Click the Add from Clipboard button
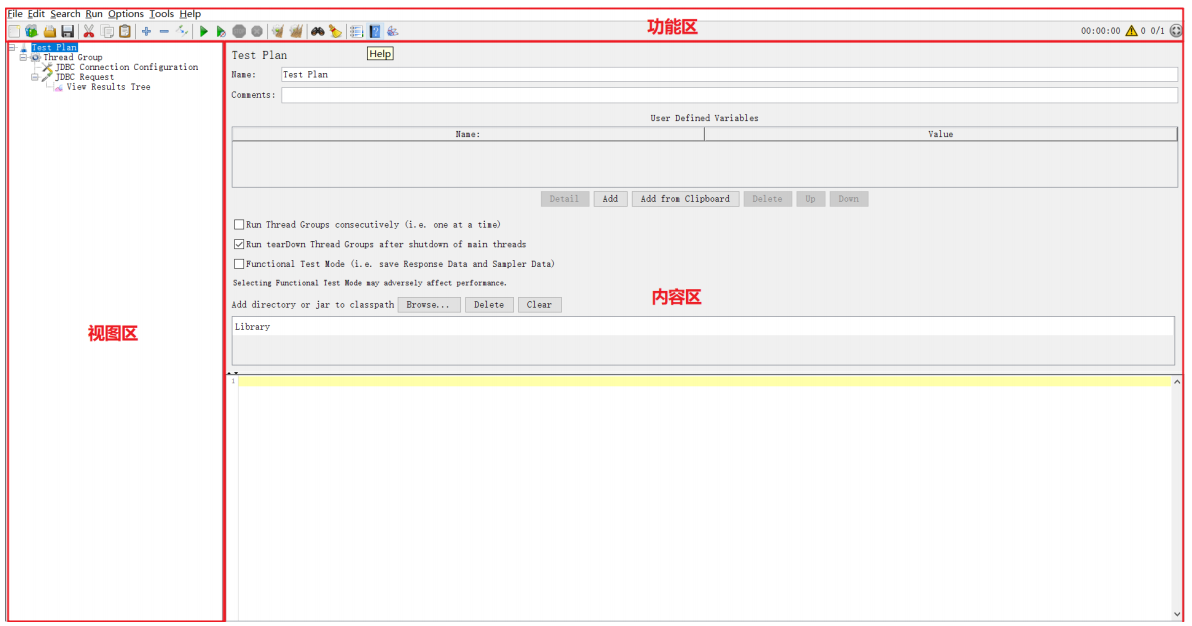This screenshot has width=1192, height=626. tap(685, 199)
